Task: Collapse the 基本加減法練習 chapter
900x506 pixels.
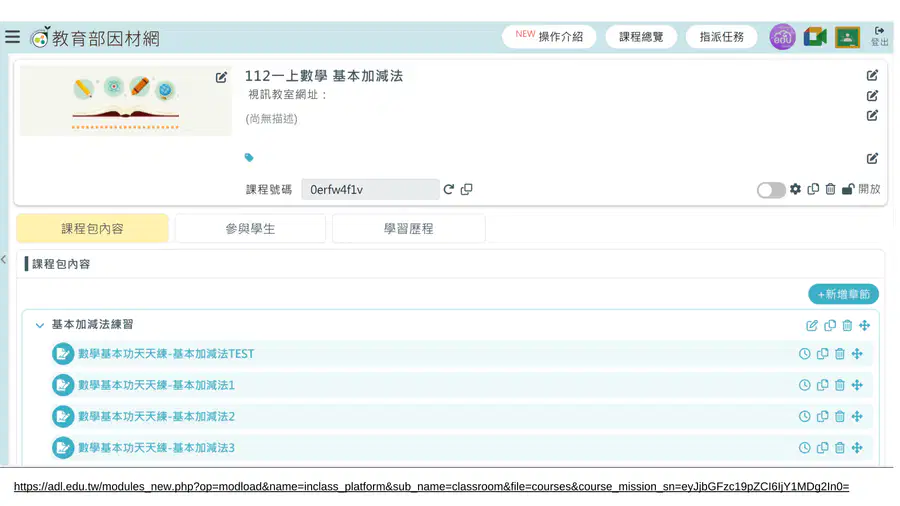Action: pyautogui.click(x=40, y=325)
